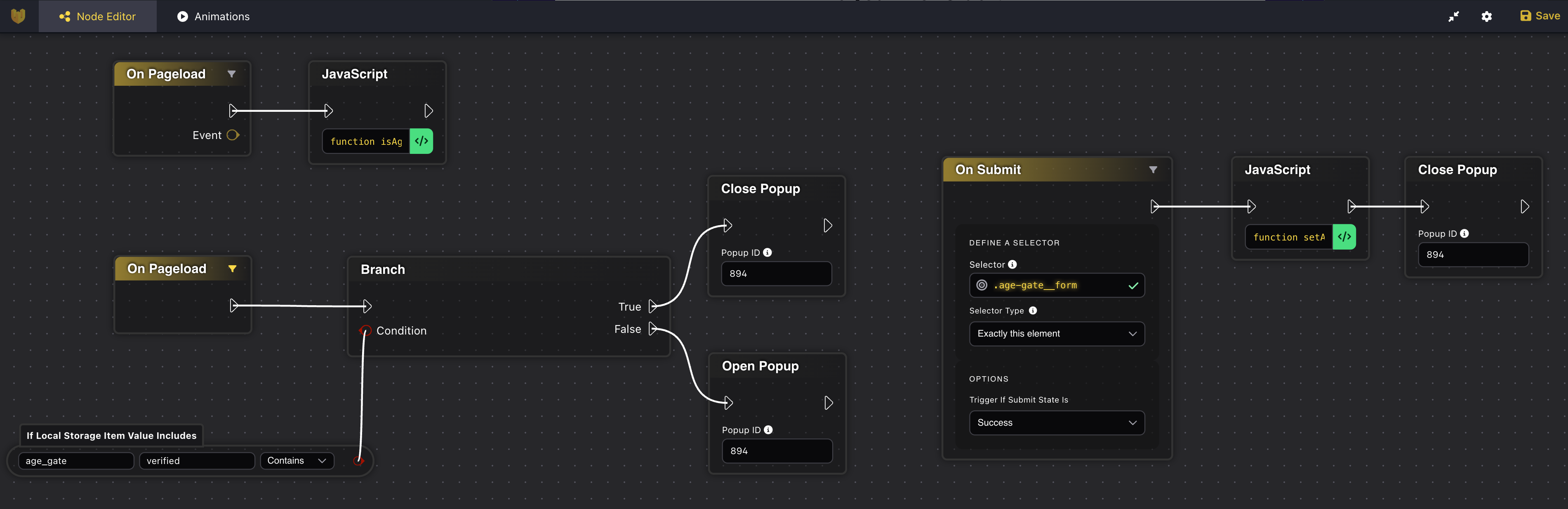Click the info icon beside Selector Type
1568x509 pixels.
pyautogui.click(x=1032, y=311)
